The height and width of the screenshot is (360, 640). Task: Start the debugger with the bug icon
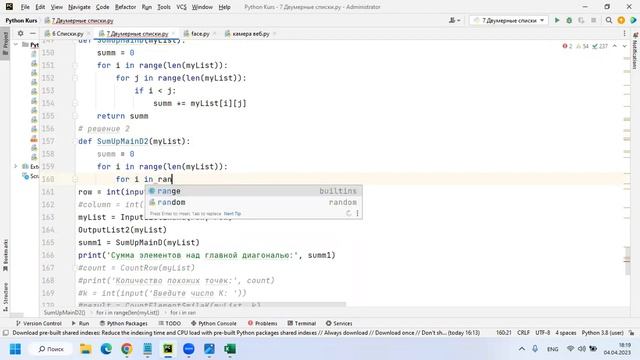[x=569, y=20]
